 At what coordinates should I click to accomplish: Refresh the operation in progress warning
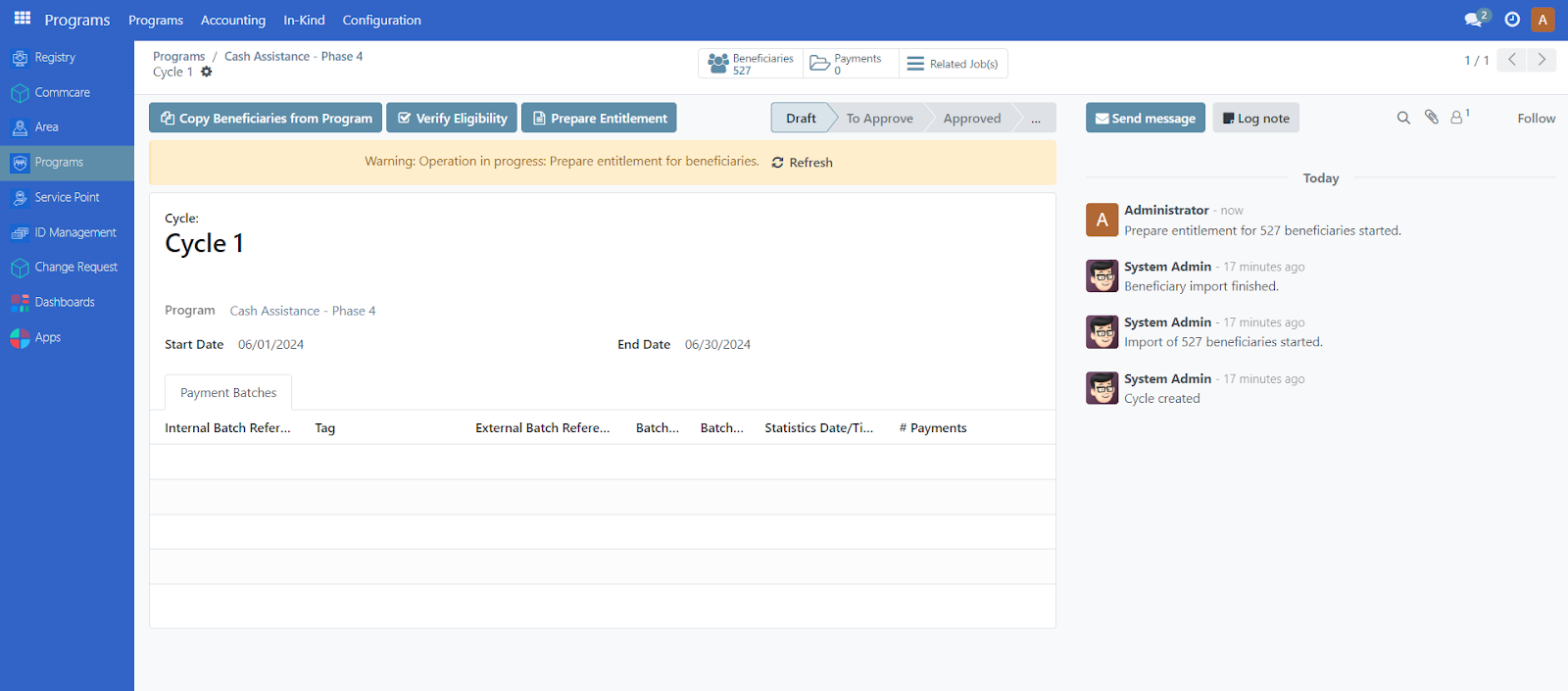click(x=802, y=163)
